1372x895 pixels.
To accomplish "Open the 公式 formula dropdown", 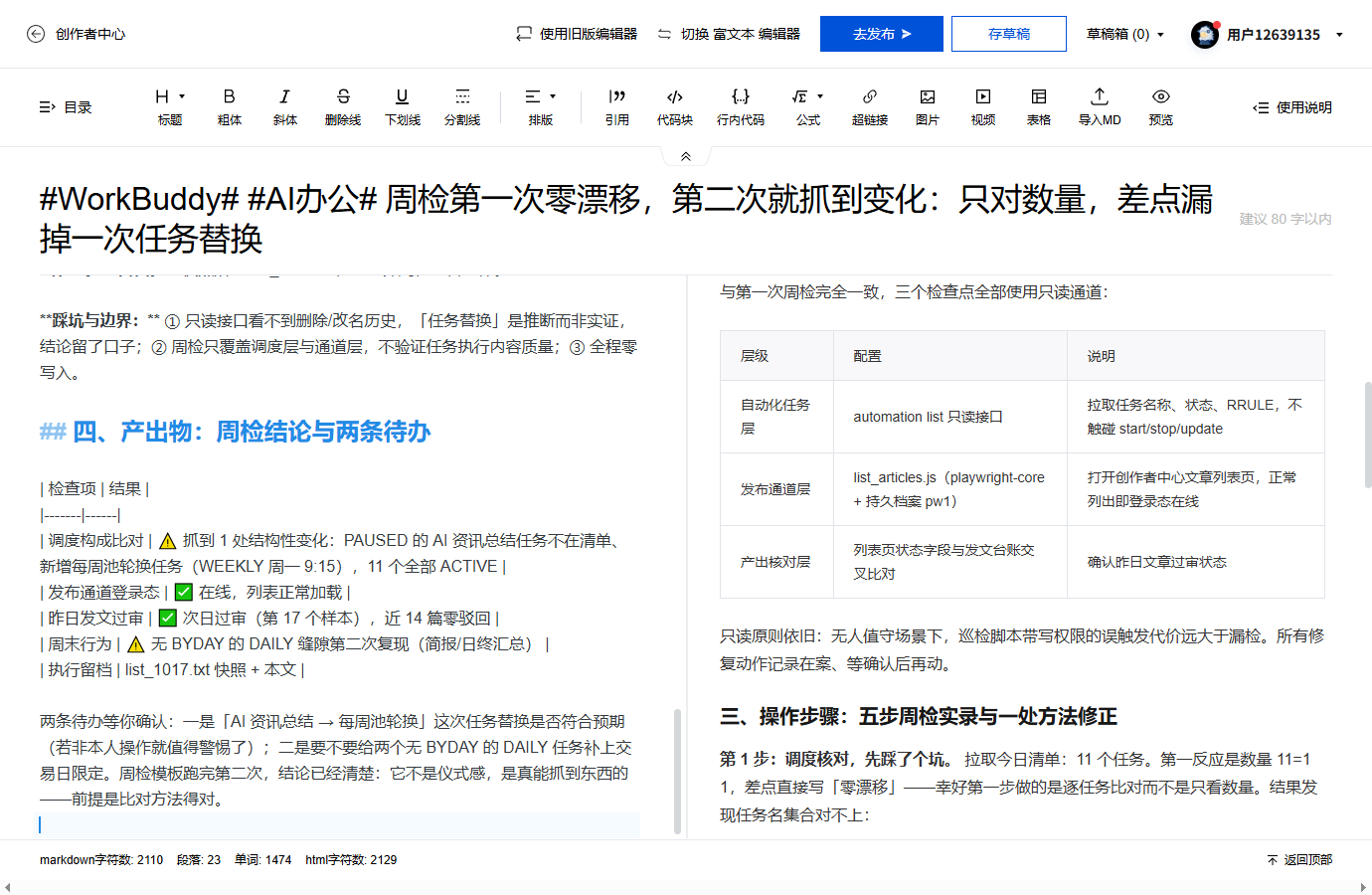I will pos(808,107).
